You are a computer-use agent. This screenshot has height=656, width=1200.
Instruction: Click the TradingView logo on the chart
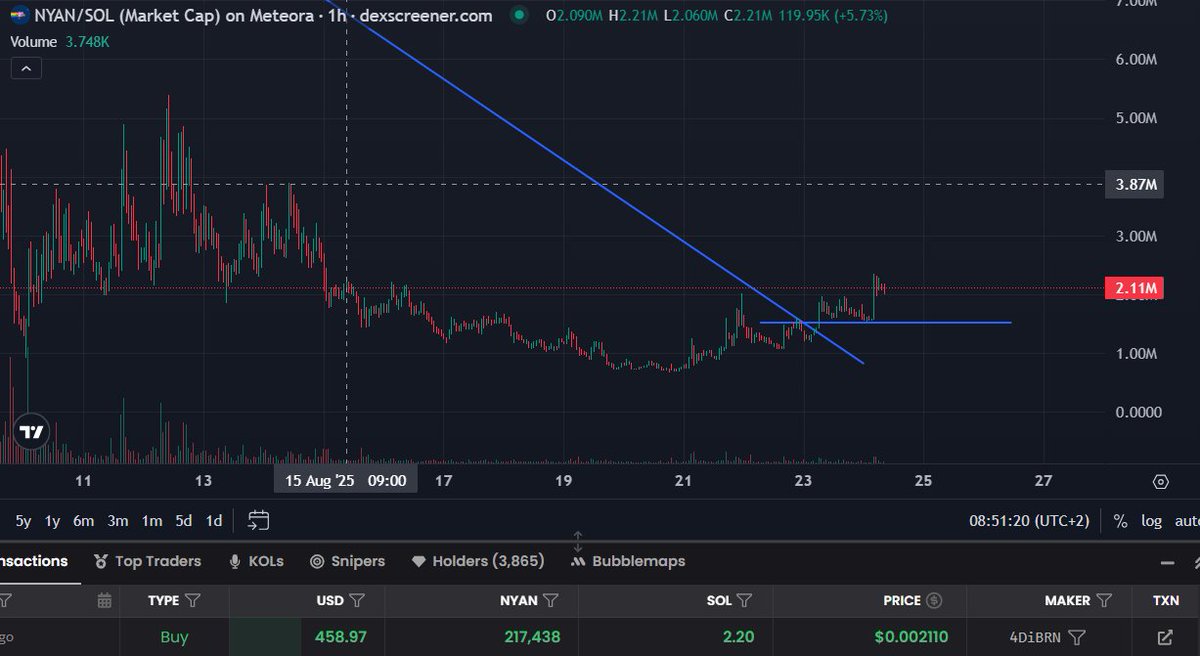coord(32,432)
